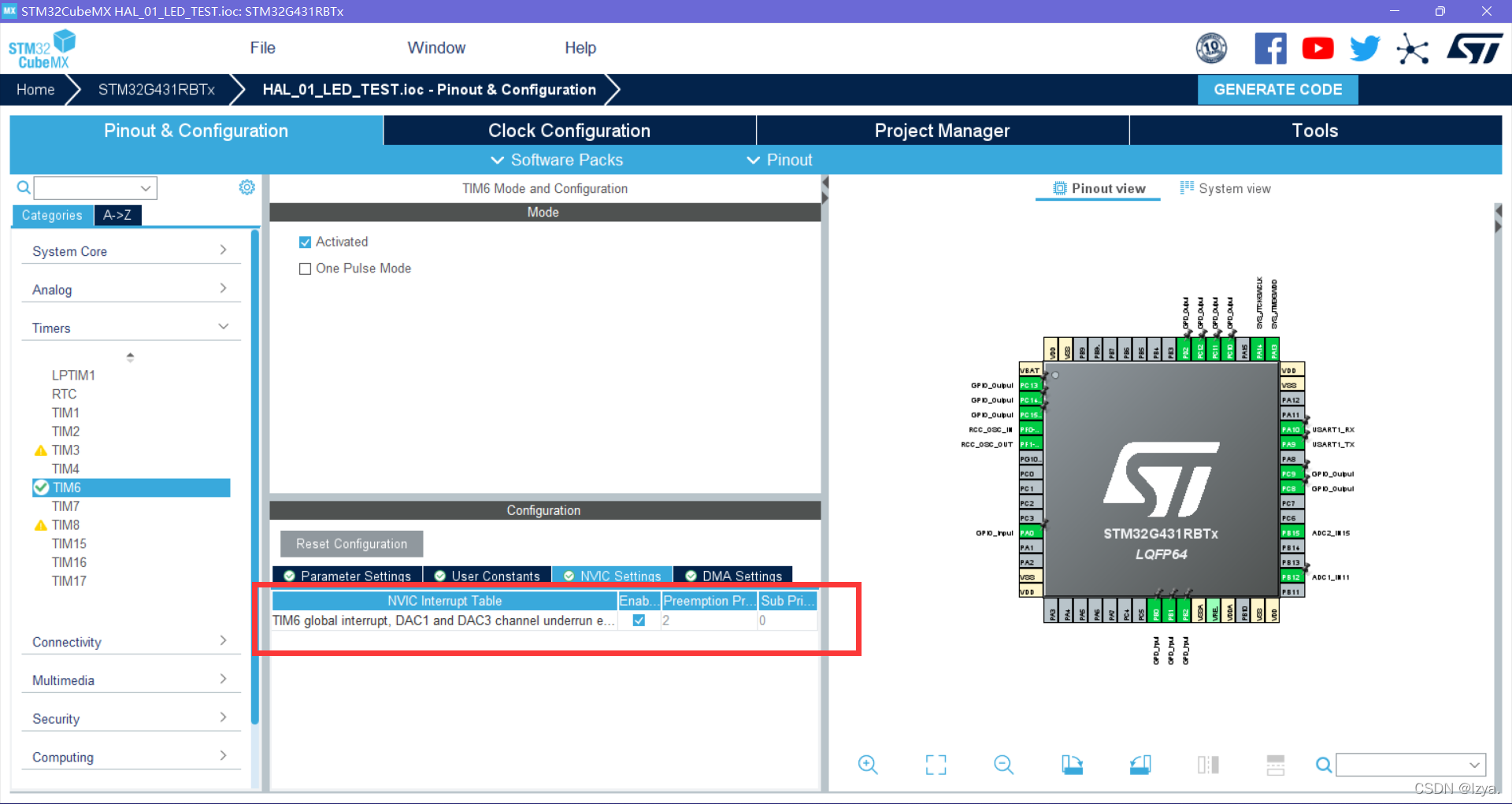Click the TIM8 warning triangle icon
The height and width of the screenshot is (804, 1512).
(x=41, y=525)
